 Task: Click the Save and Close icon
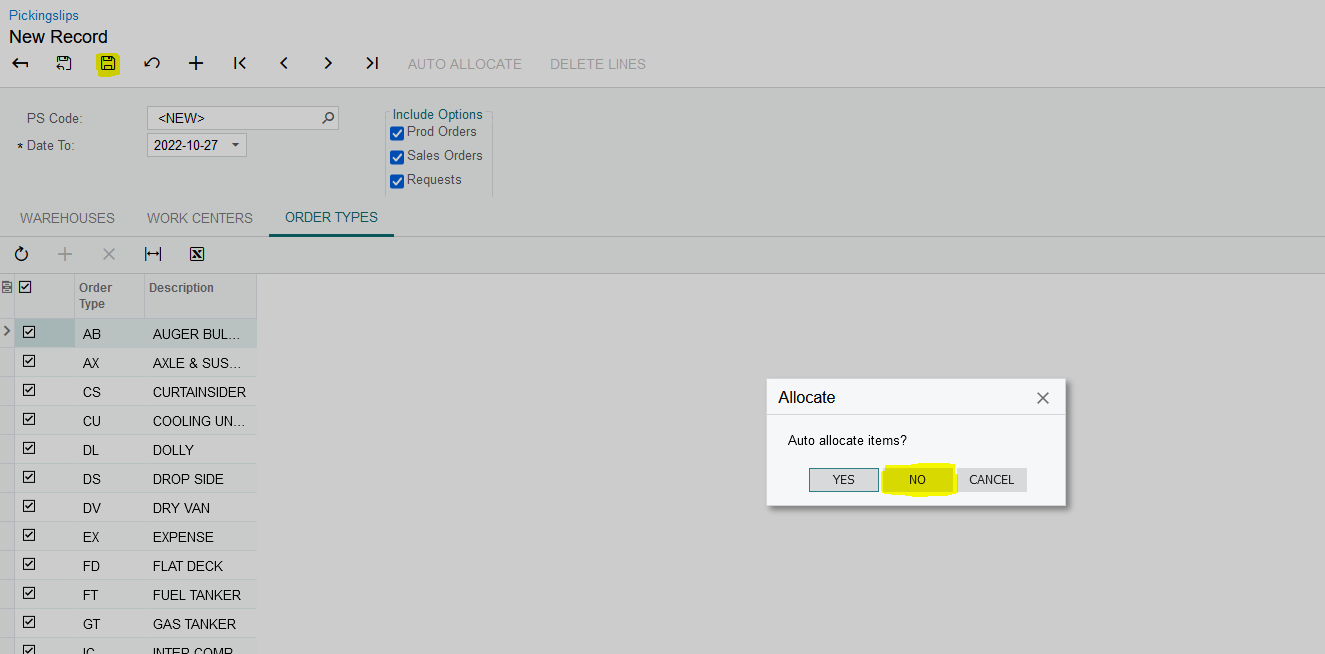64,64
